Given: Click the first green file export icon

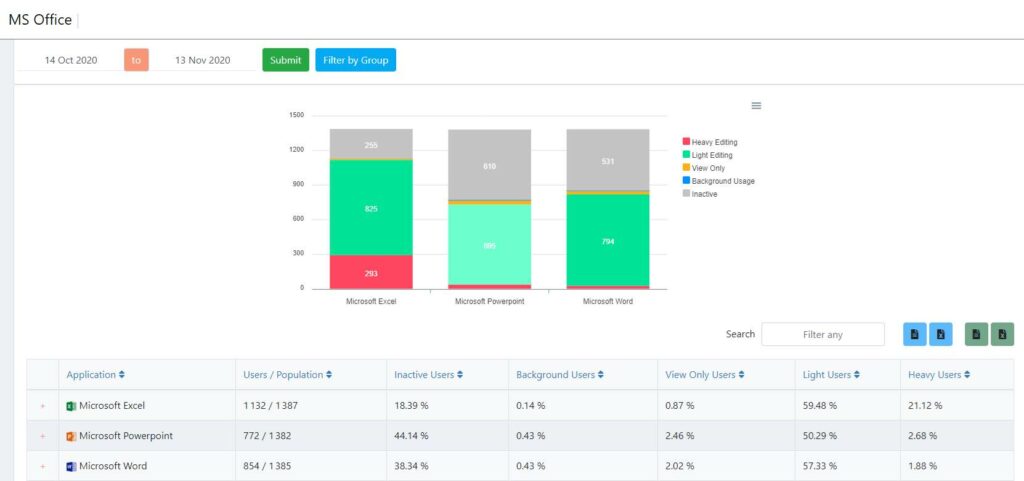Looking at the screenshot, I should point(976,334).
